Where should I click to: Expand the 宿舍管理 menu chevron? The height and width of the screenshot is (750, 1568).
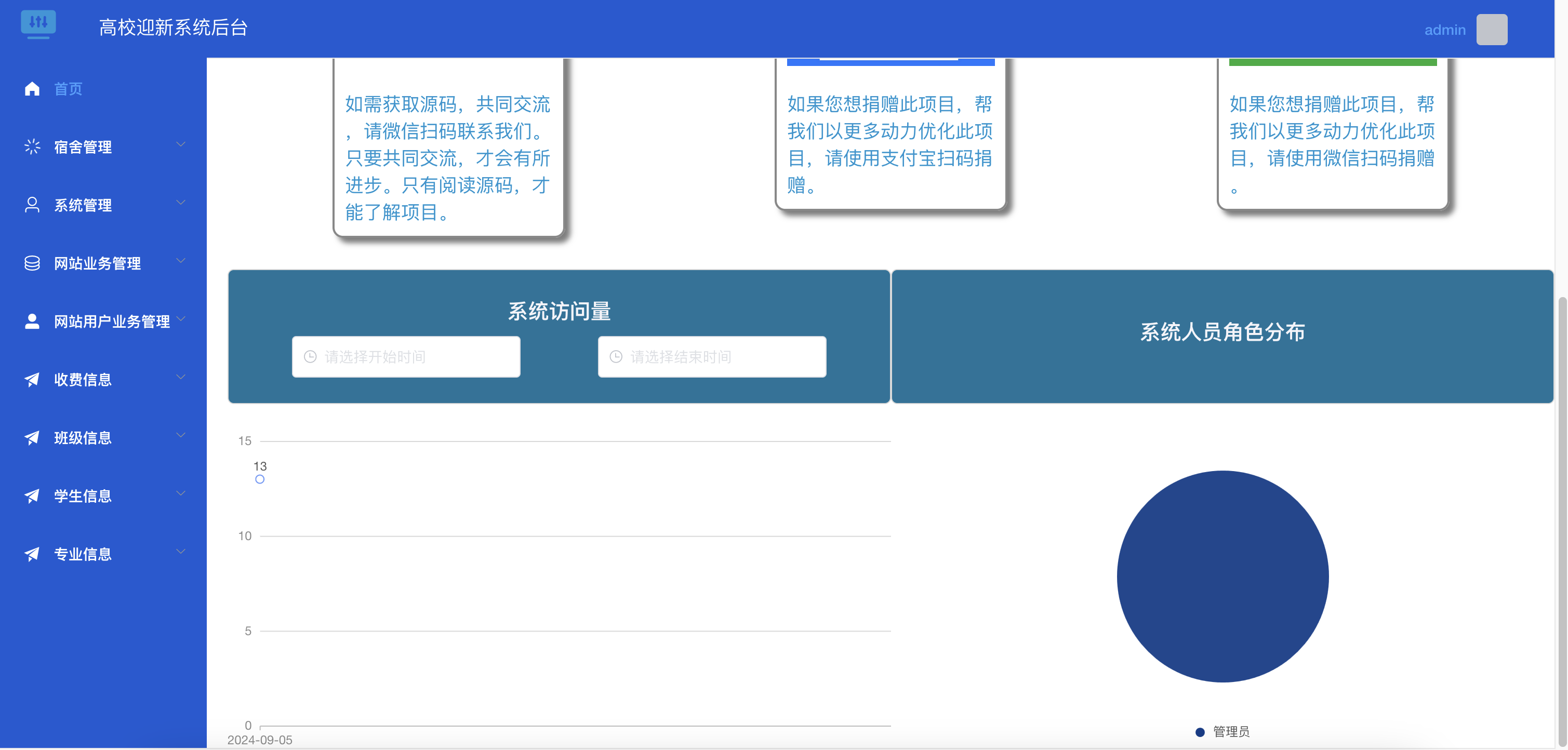pos(181,144)
